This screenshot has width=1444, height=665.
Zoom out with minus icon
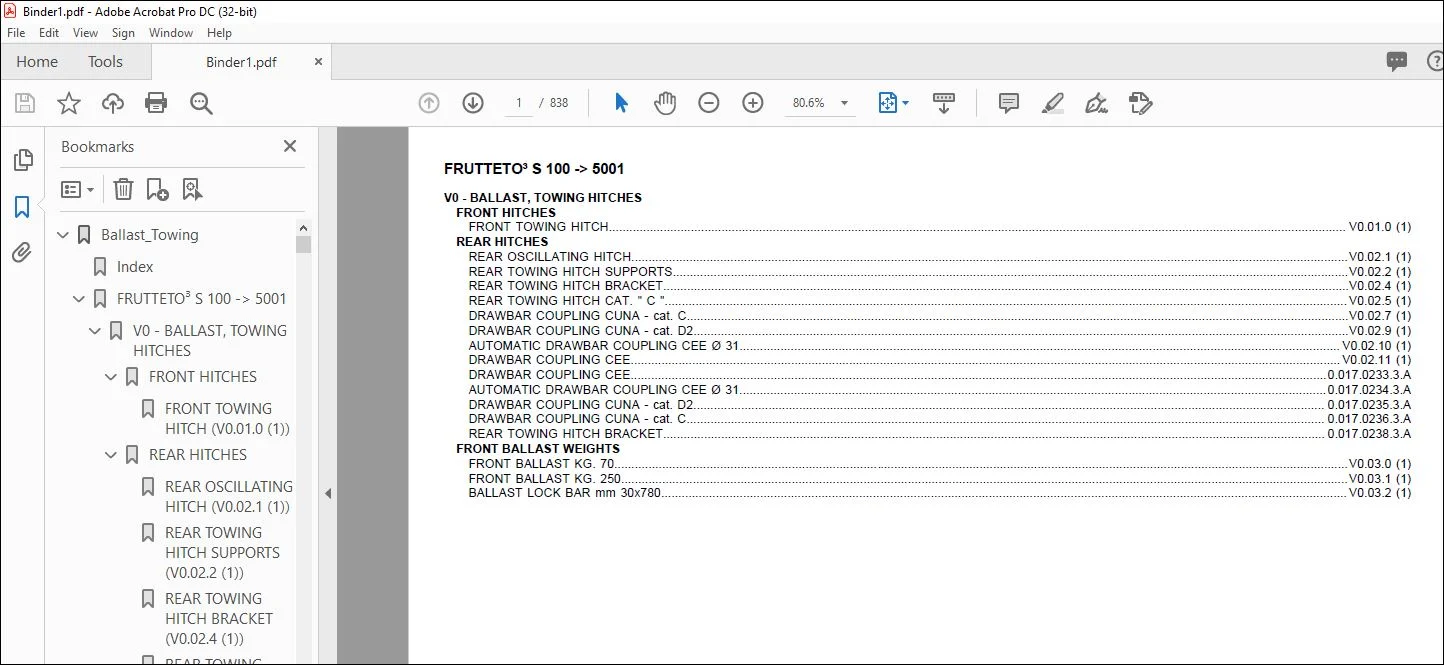click(709, 103)
